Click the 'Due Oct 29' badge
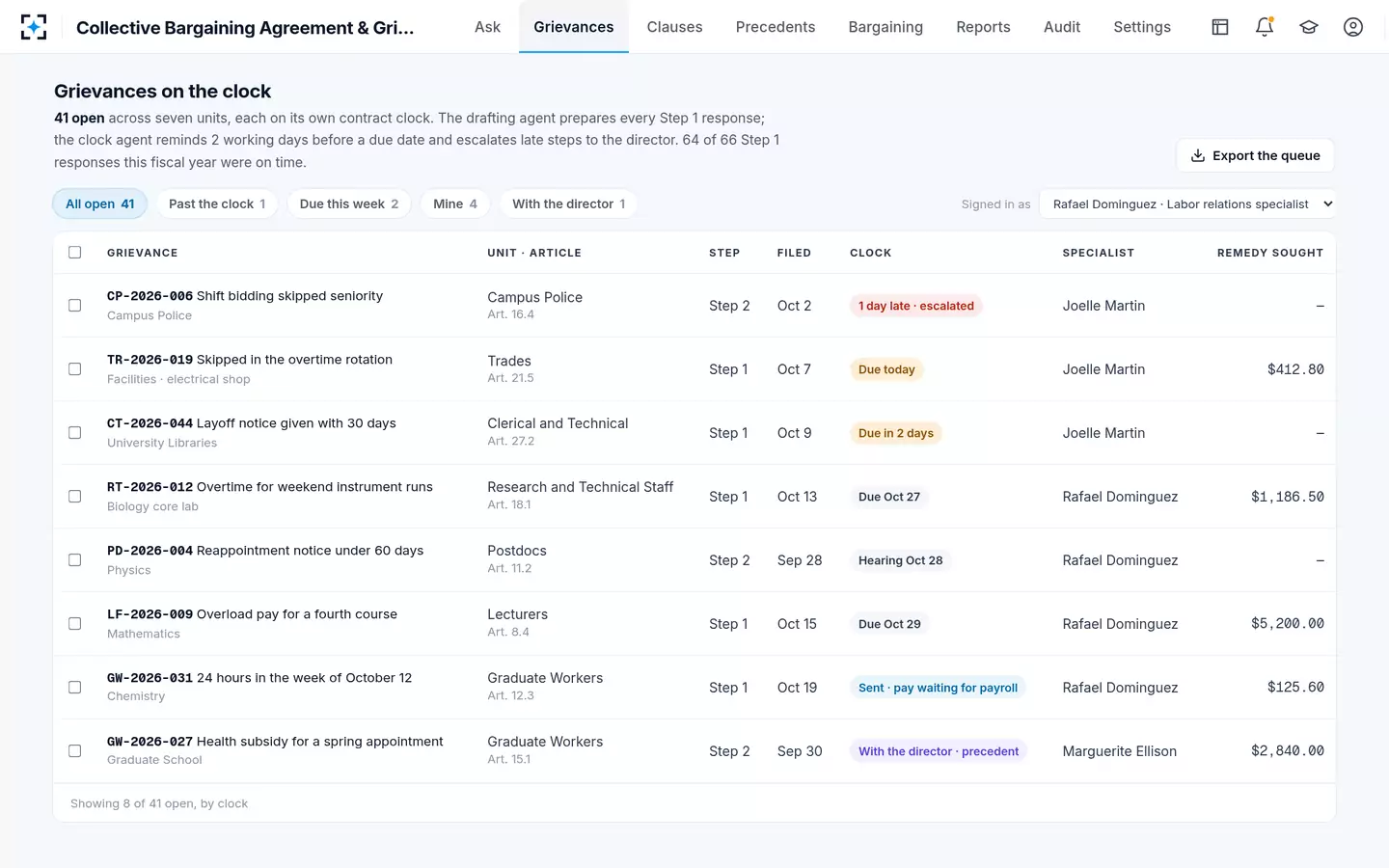 889,624
